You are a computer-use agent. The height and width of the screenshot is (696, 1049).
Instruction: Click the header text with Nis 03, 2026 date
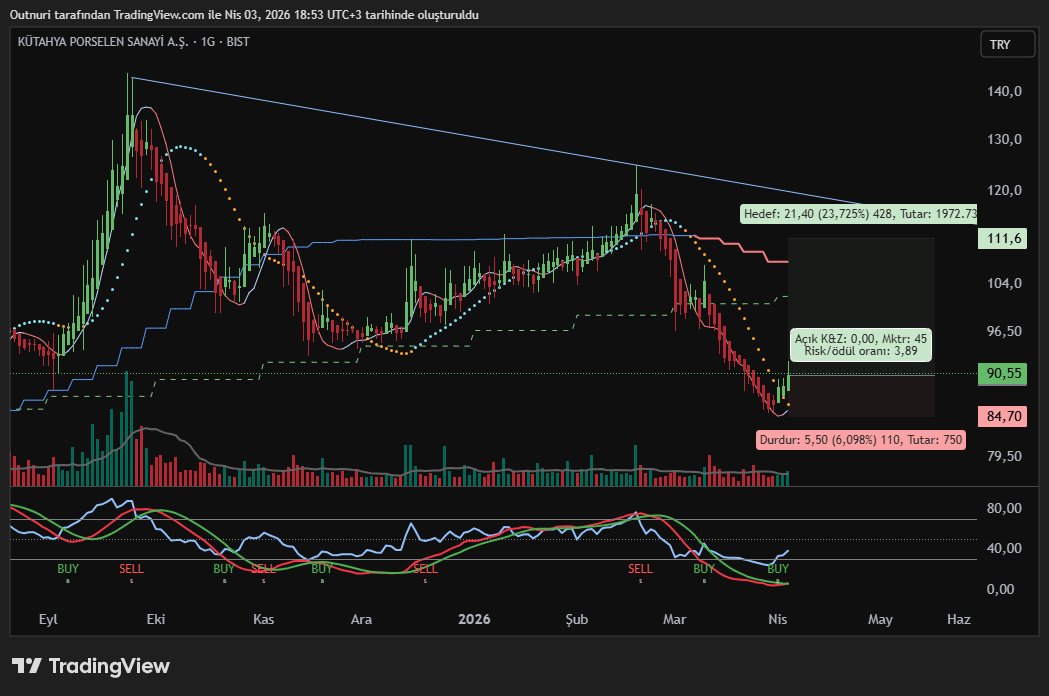point(244,15)
